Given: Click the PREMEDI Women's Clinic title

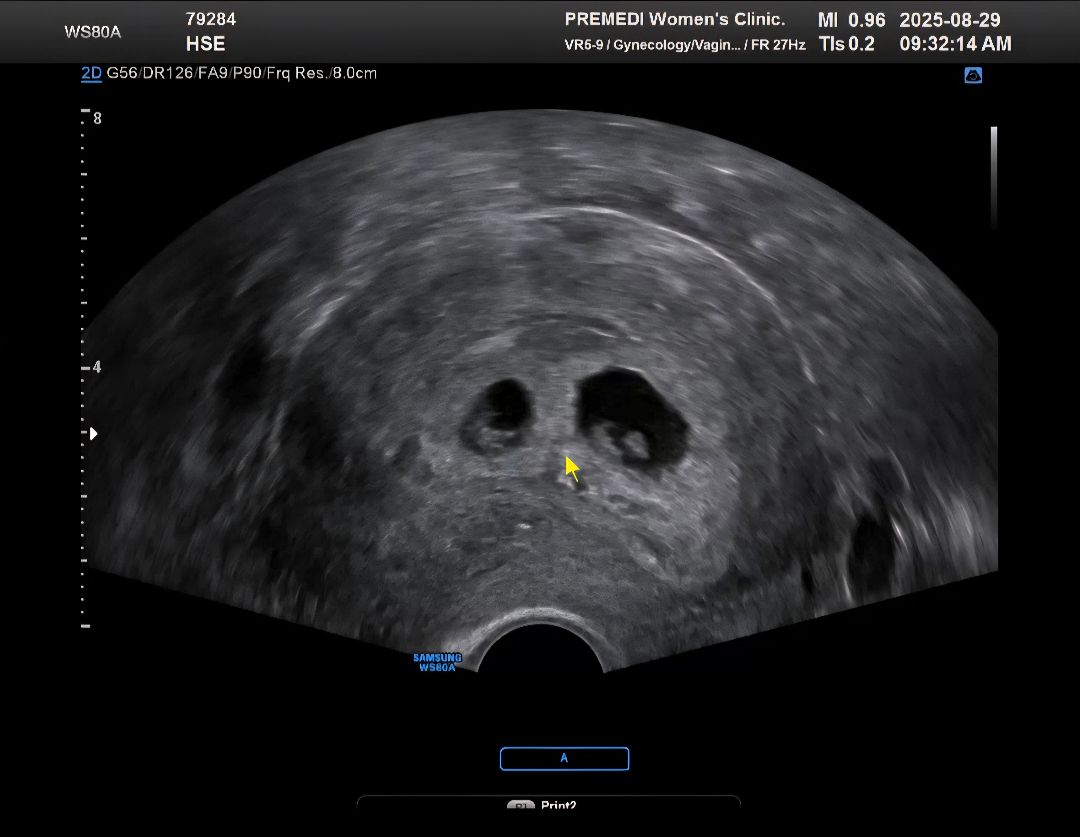Looking at the screenshot, I should point(675,19).
